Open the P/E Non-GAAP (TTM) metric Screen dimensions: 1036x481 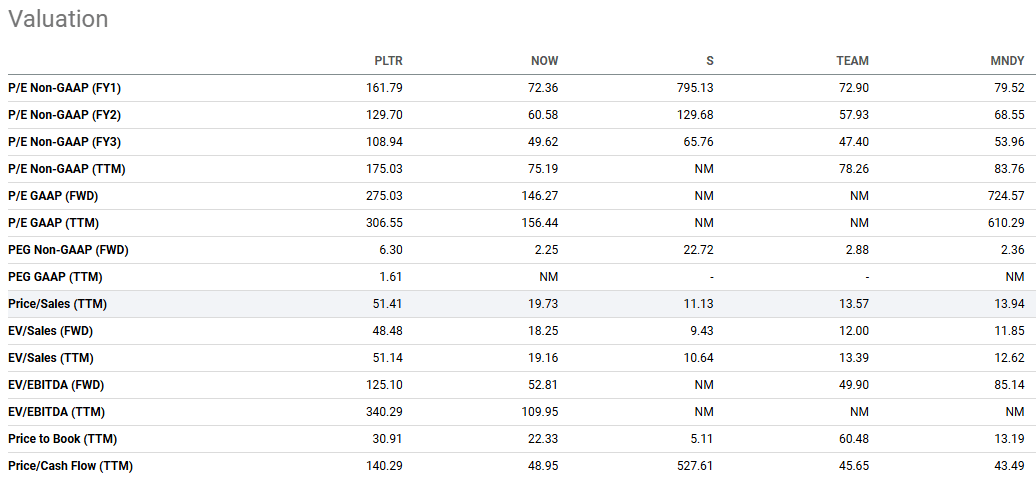tap(66, 169)
